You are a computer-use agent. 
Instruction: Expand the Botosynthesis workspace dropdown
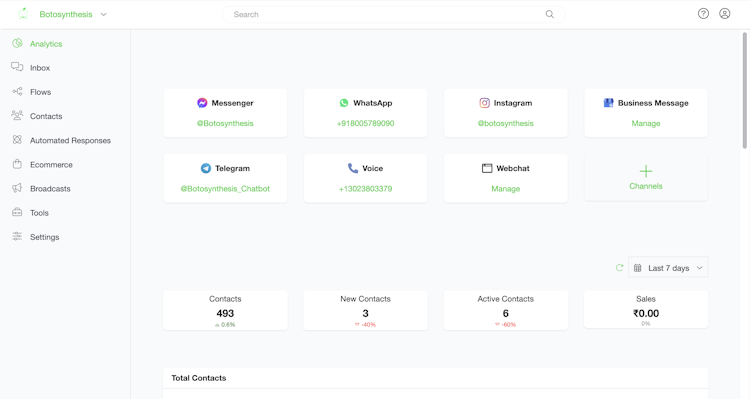(x=103, y=14)
